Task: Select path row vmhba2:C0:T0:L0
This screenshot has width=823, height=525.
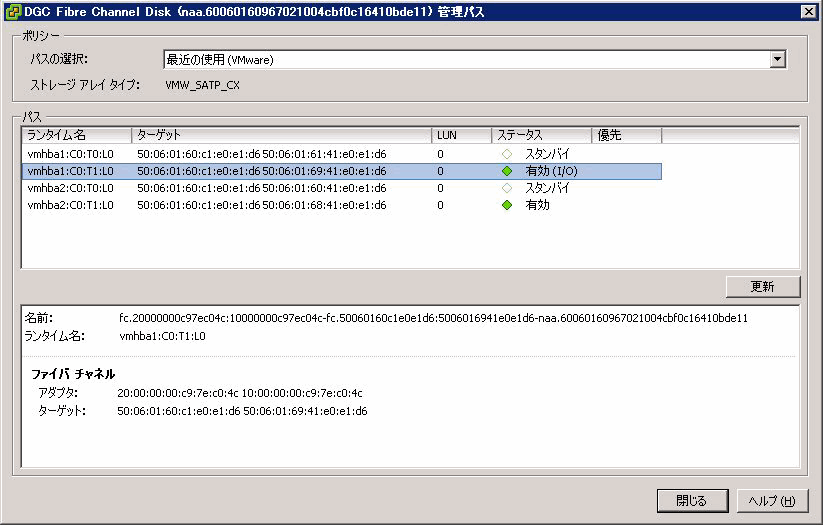Action: [342, 188]
